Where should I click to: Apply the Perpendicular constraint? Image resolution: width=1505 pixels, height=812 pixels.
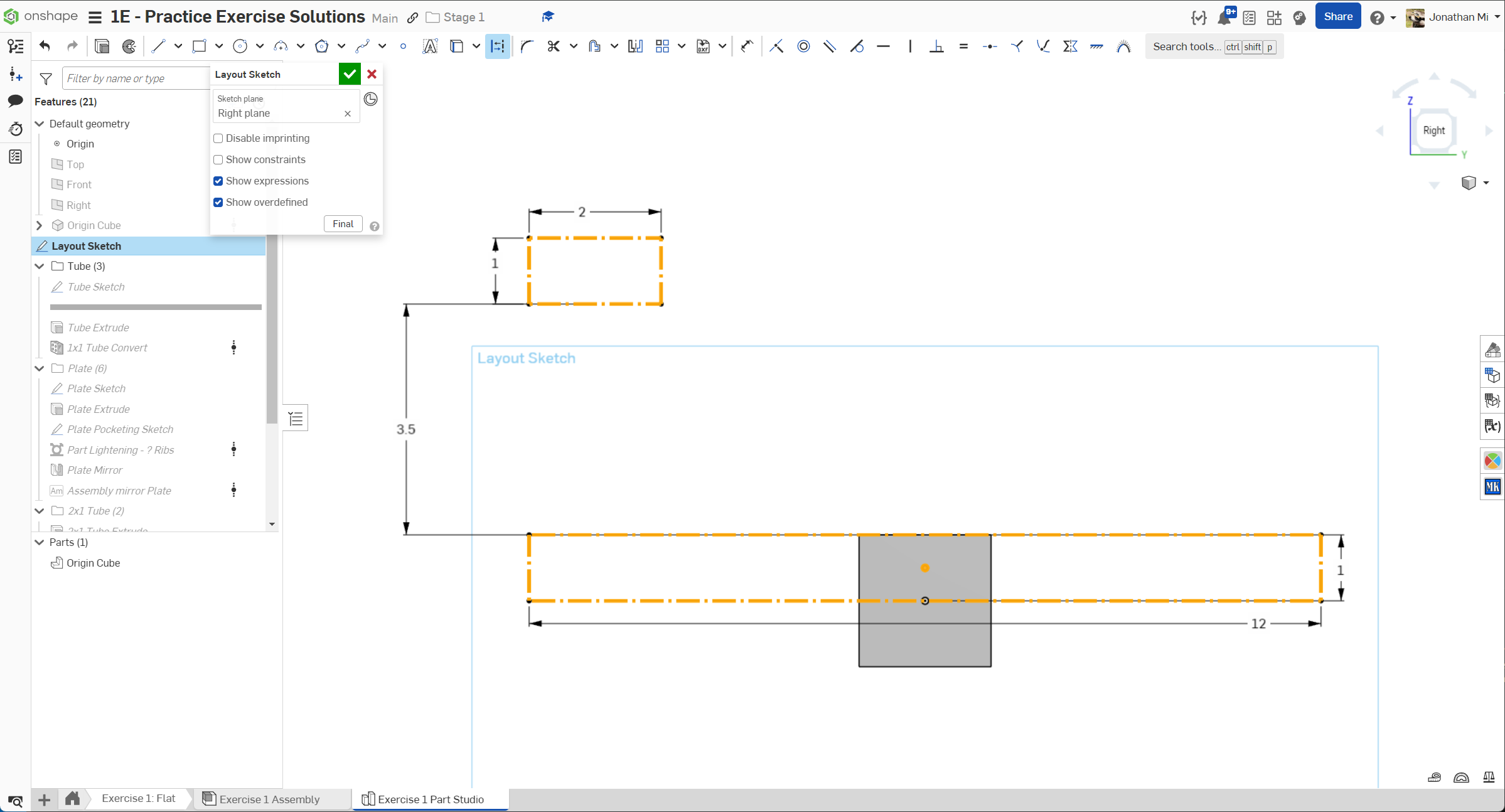point(936,46)
